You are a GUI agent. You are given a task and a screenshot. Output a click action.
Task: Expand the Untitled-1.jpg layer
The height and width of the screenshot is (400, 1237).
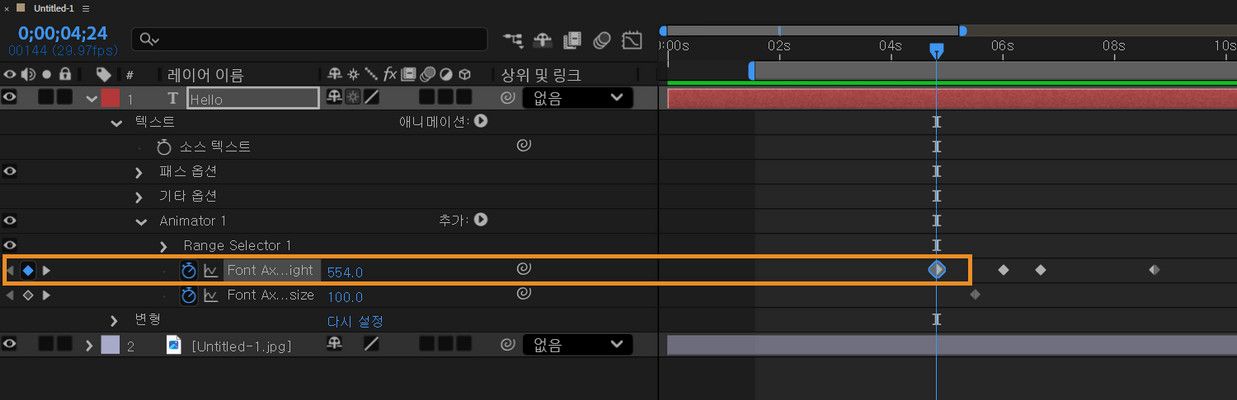point(90,345)
